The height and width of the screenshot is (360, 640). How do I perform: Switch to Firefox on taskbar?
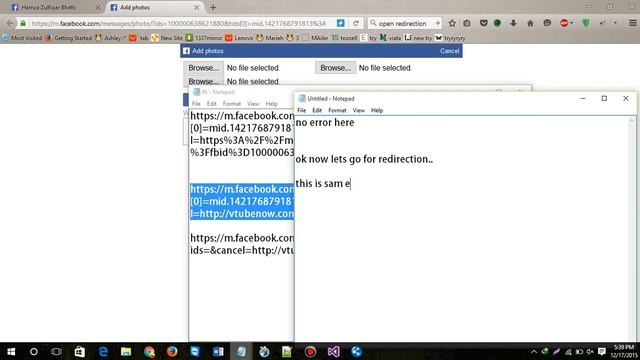click(172, 351)
